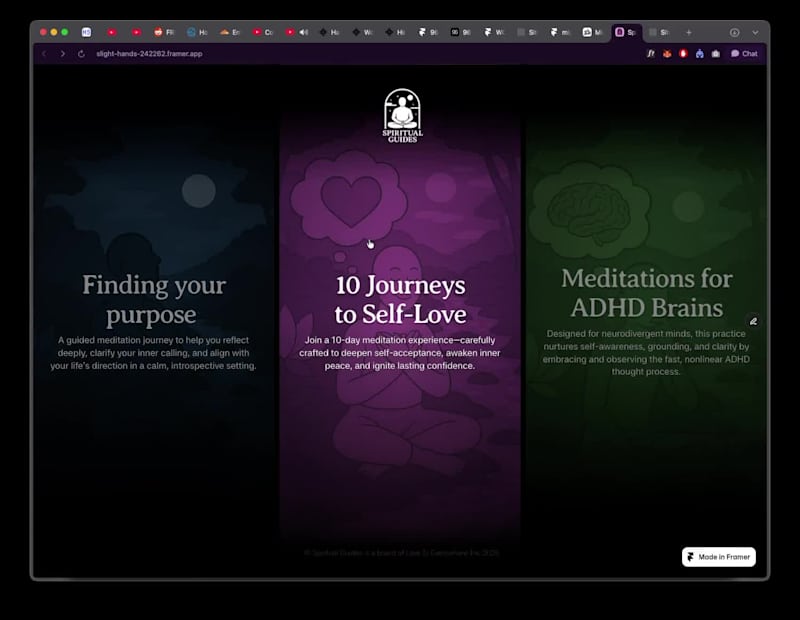Open the 'Meditations for ADHD Brains' heading
The width and height of the screenshot is (800, 620).
[x=646, y=293]
